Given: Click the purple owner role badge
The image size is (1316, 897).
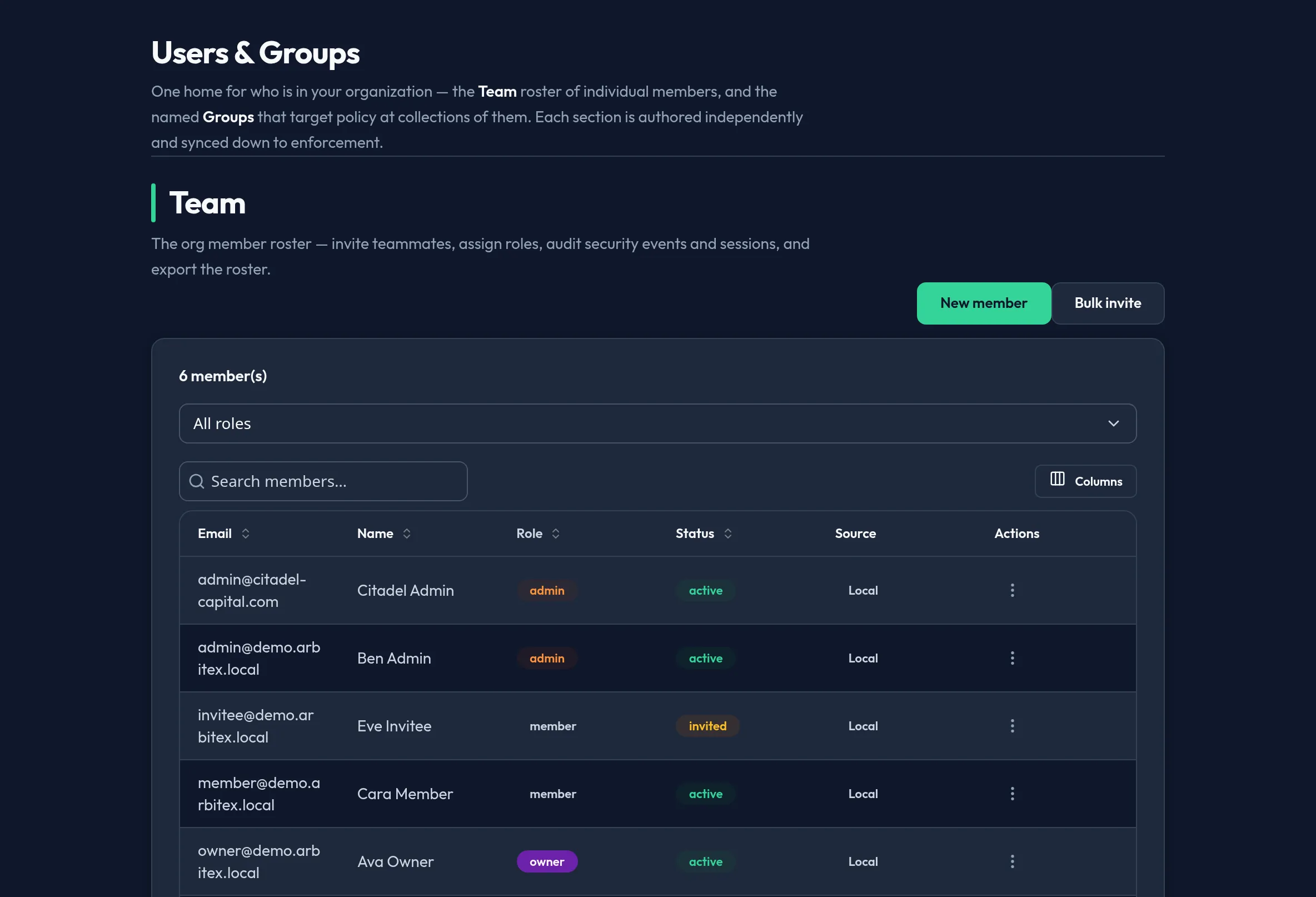Looking at the screenshot, I should (x=546, y=861).
